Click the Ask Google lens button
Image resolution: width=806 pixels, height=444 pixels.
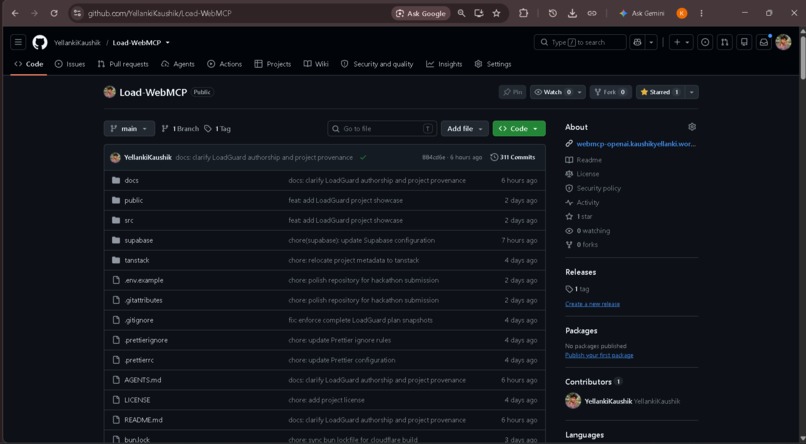(x=421, y=13)
